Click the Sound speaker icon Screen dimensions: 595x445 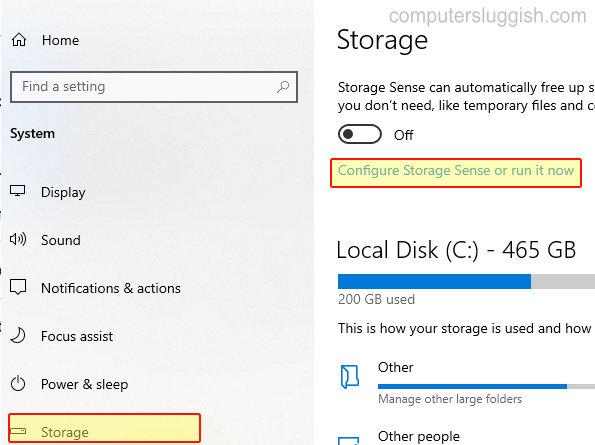pos(18,239)
